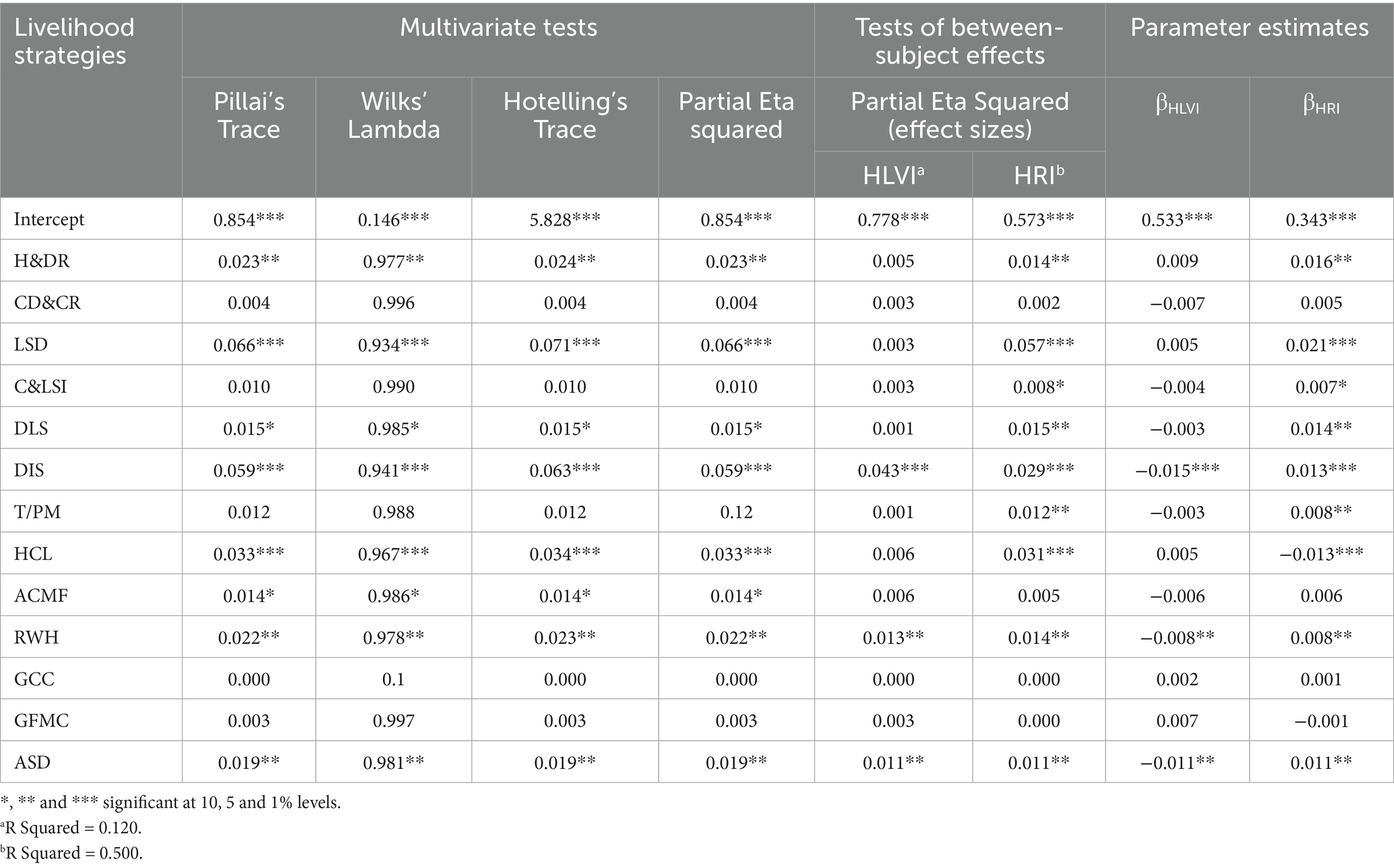This screenshot has height=868, width=1394.
Task: Select the Wilks' Lambda column header
Action: point(394,115)
